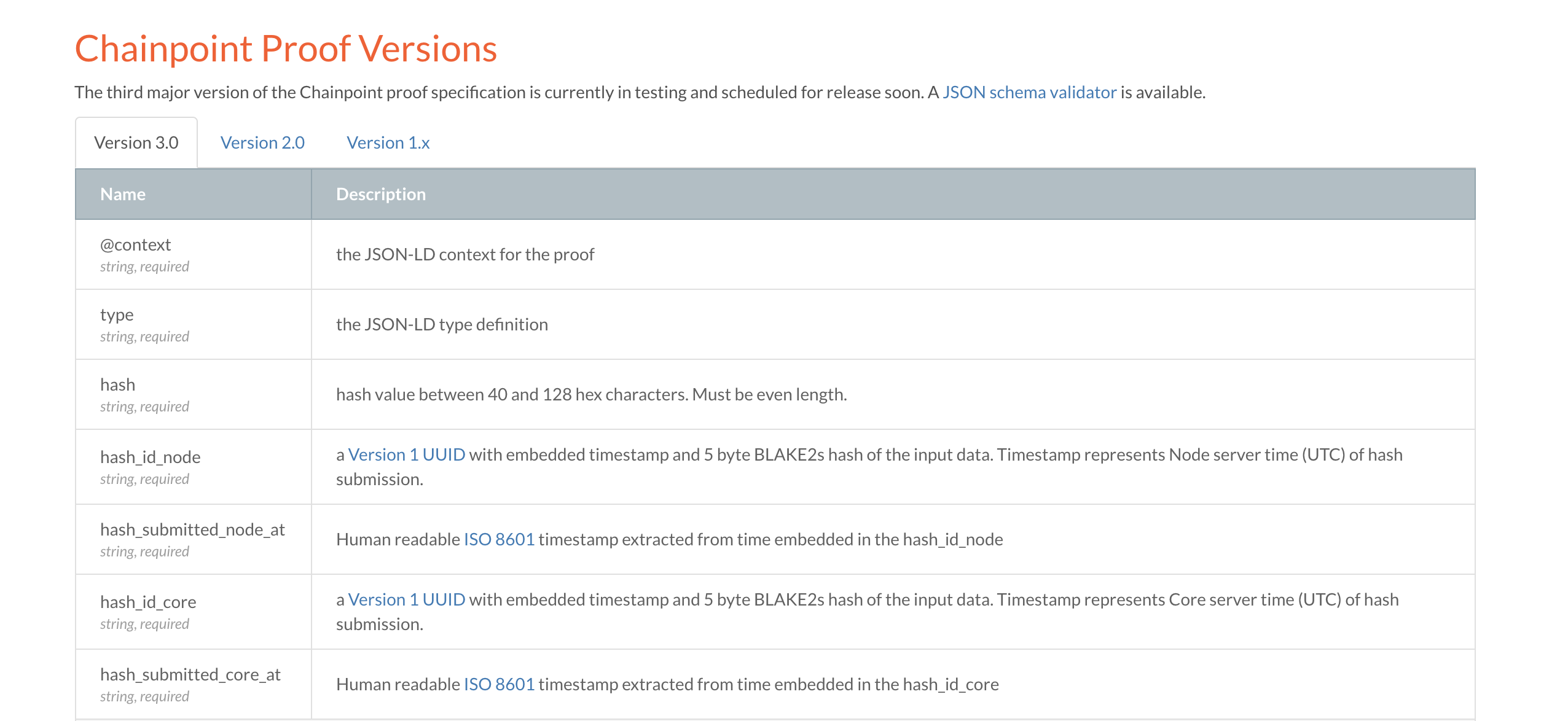
Task: Click the hash_submitted_node_at field name
Action: (192, 529)
